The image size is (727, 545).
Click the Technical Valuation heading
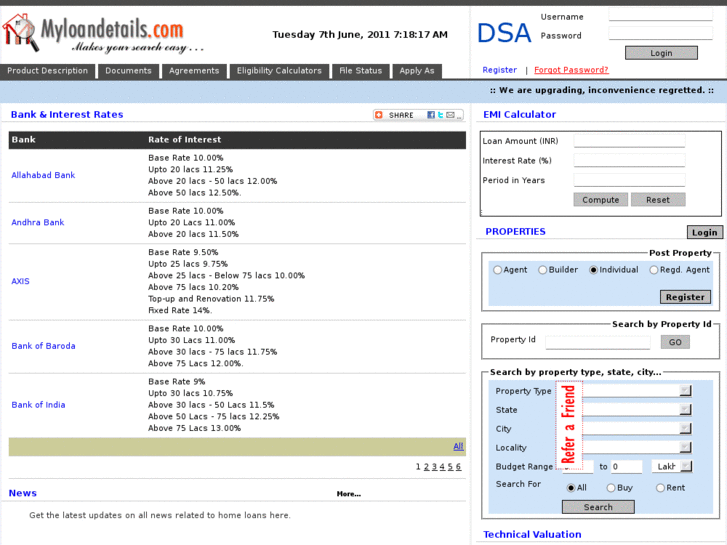click(532, 534)
